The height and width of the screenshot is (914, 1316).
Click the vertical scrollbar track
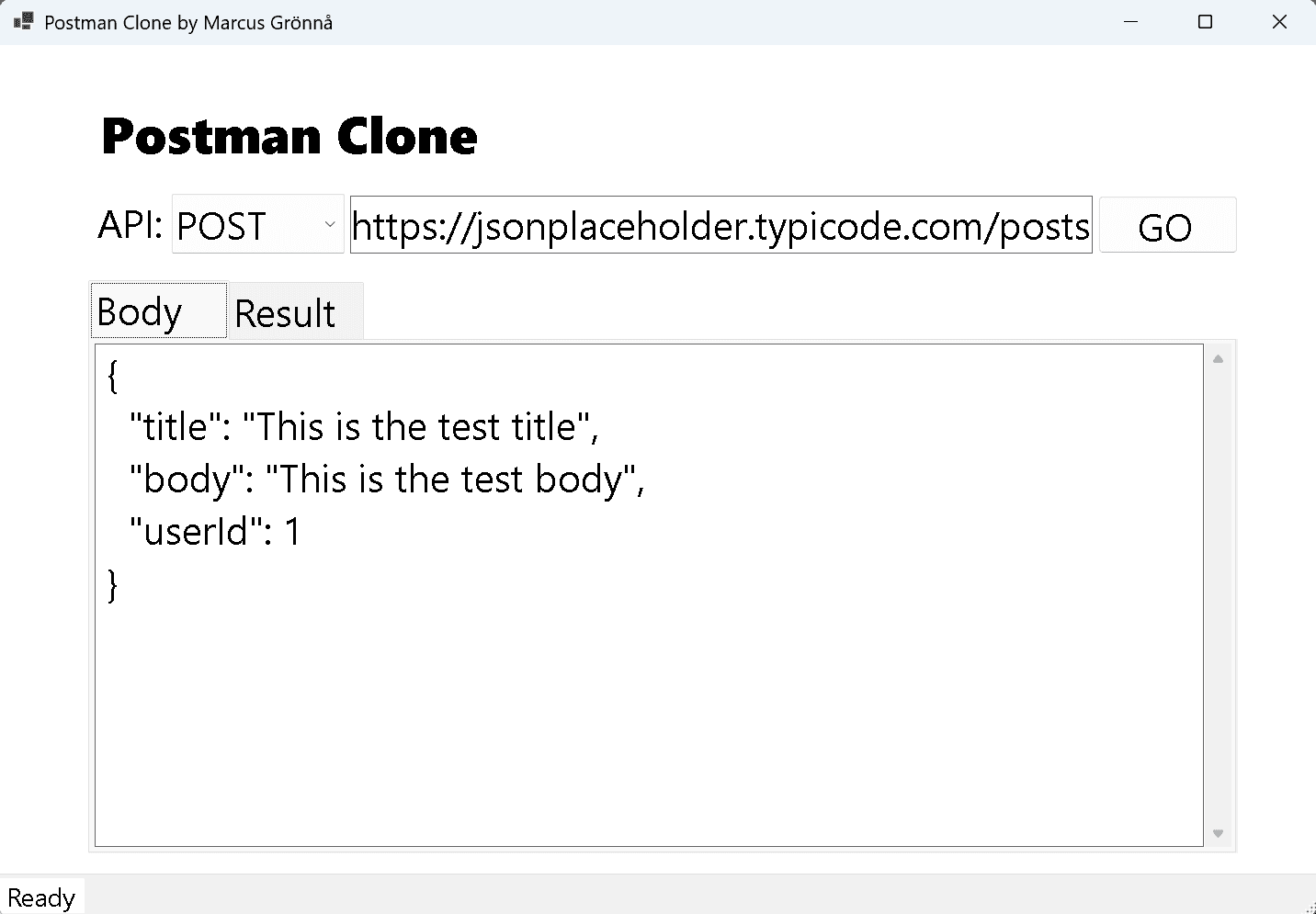[x=1218, y=597]
